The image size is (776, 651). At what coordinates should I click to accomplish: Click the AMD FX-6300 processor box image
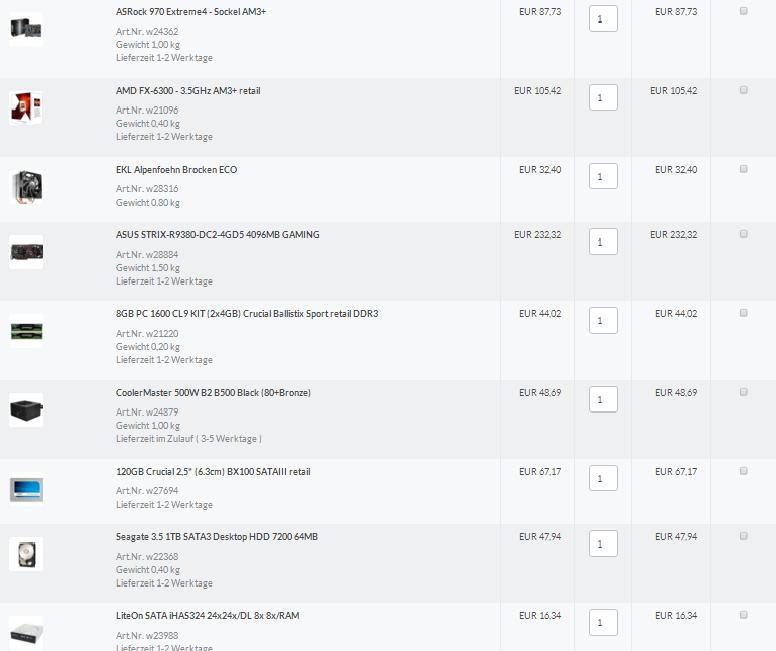tap(26, 108)
